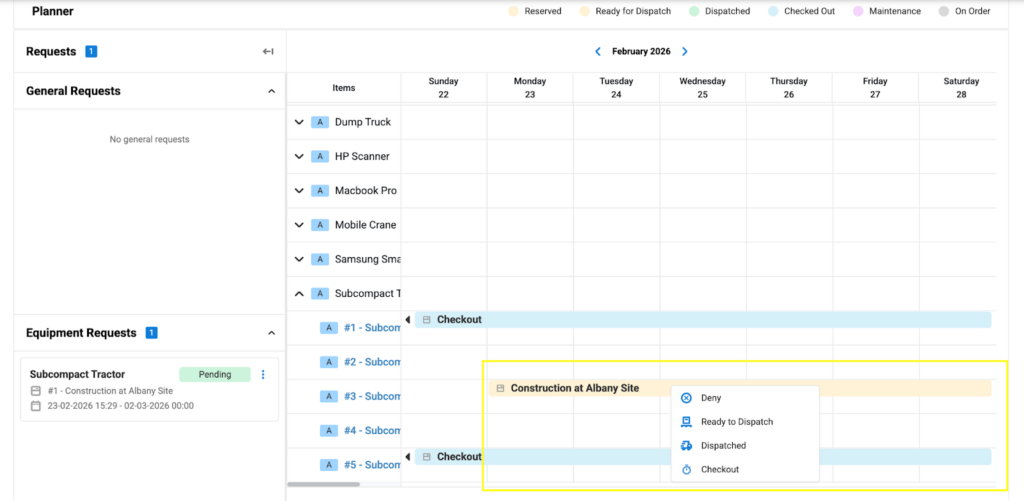Open the three-dot menu on Subcompact Tractor request
The height and width of the screenshot is (501, 1024).
[263, 375]
